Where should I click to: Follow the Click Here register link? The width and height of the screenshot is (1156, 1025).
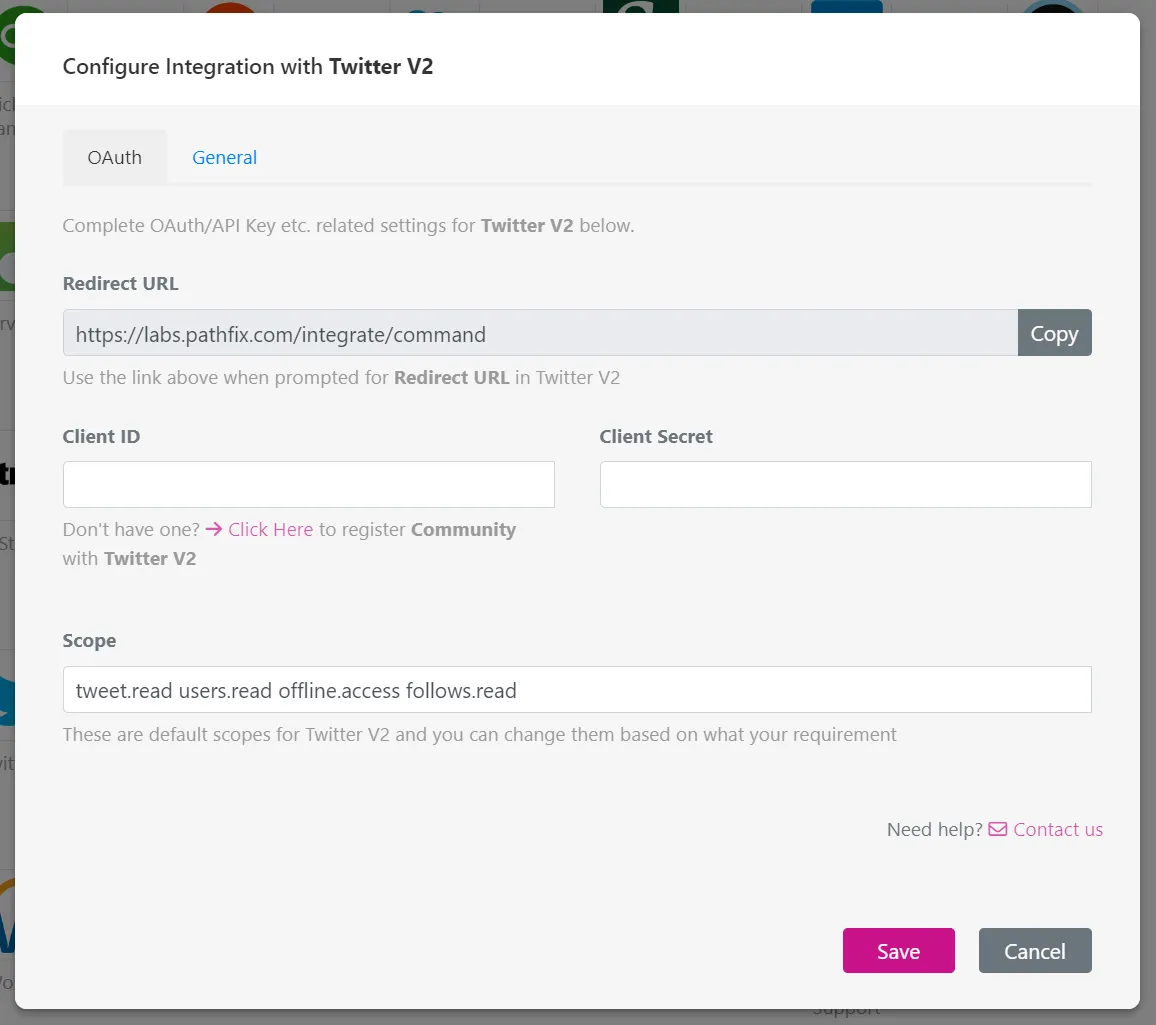271,529
